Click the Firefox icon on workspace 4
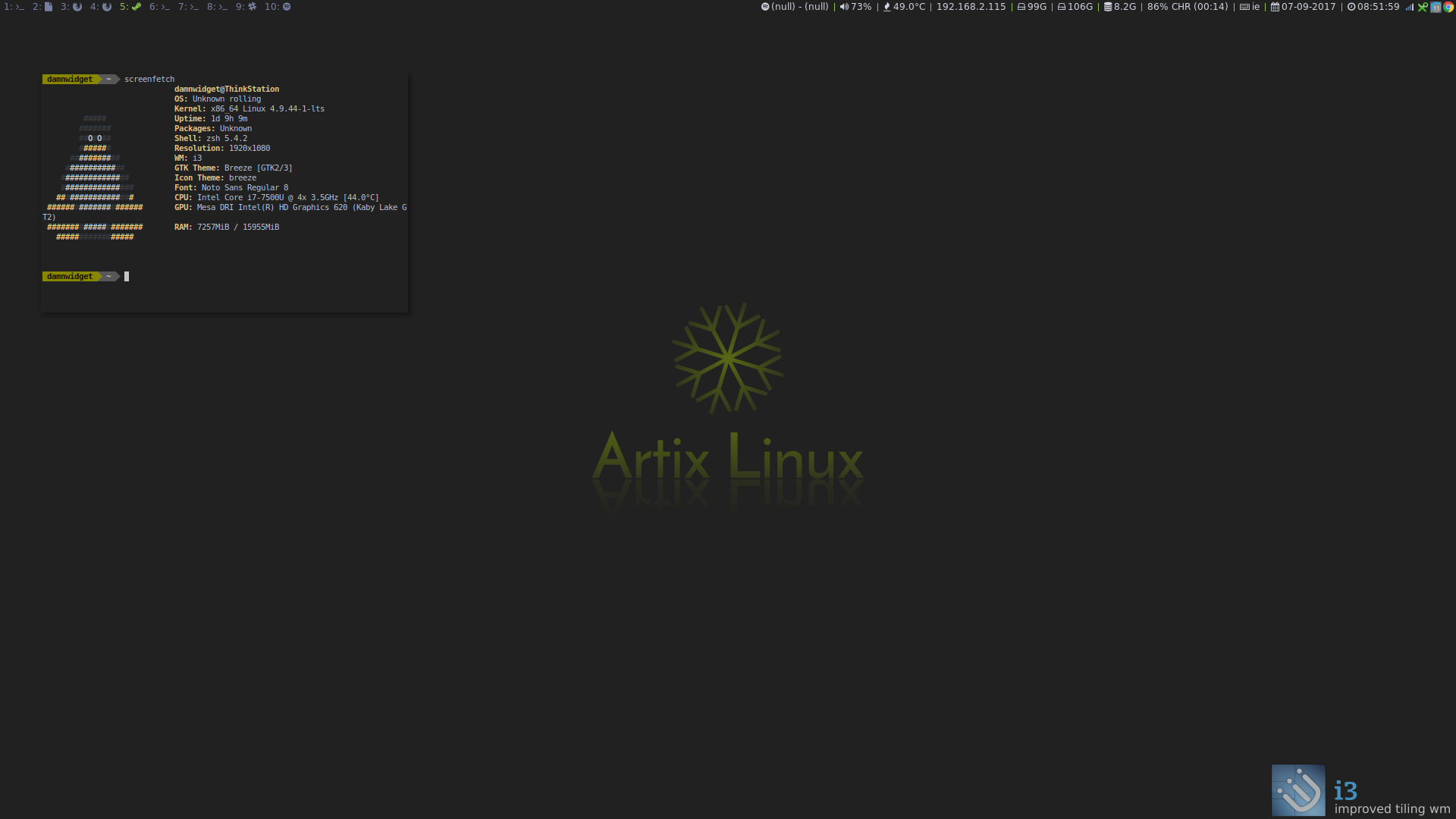1456x819 pixels. [105, 6]
